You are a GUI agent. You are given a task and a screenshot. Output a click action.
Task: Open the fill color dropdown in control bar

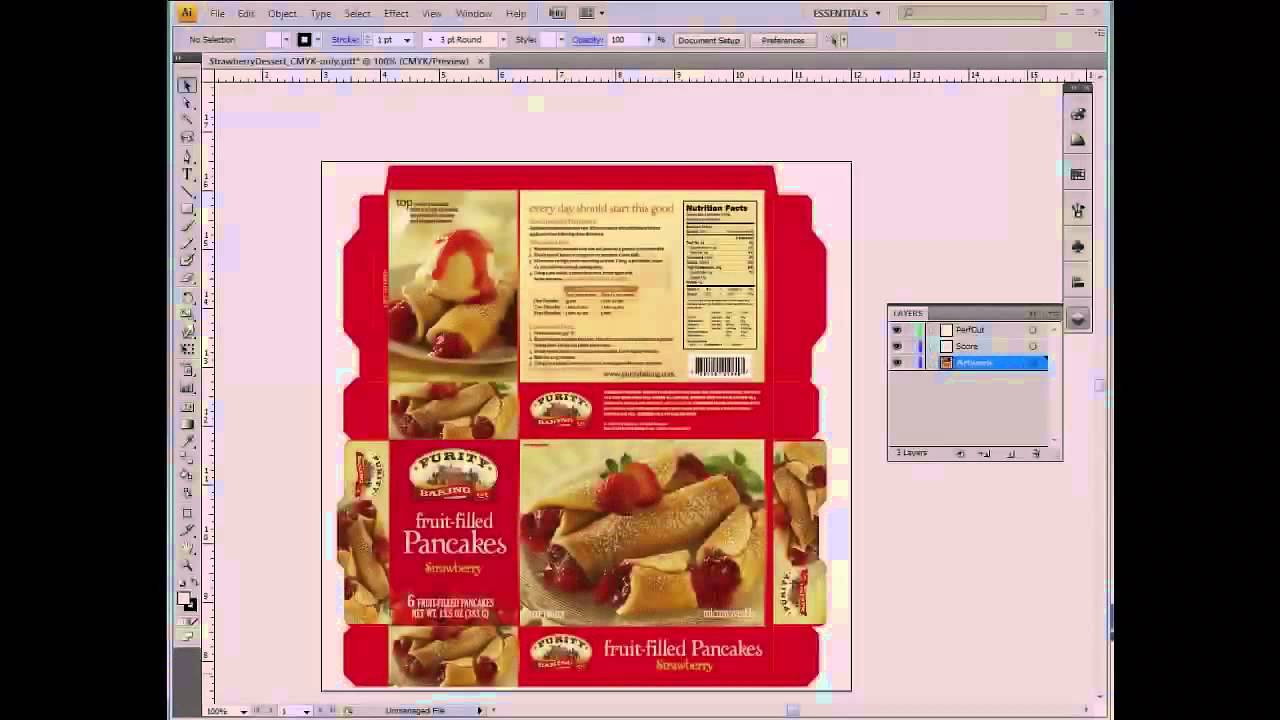286,40
